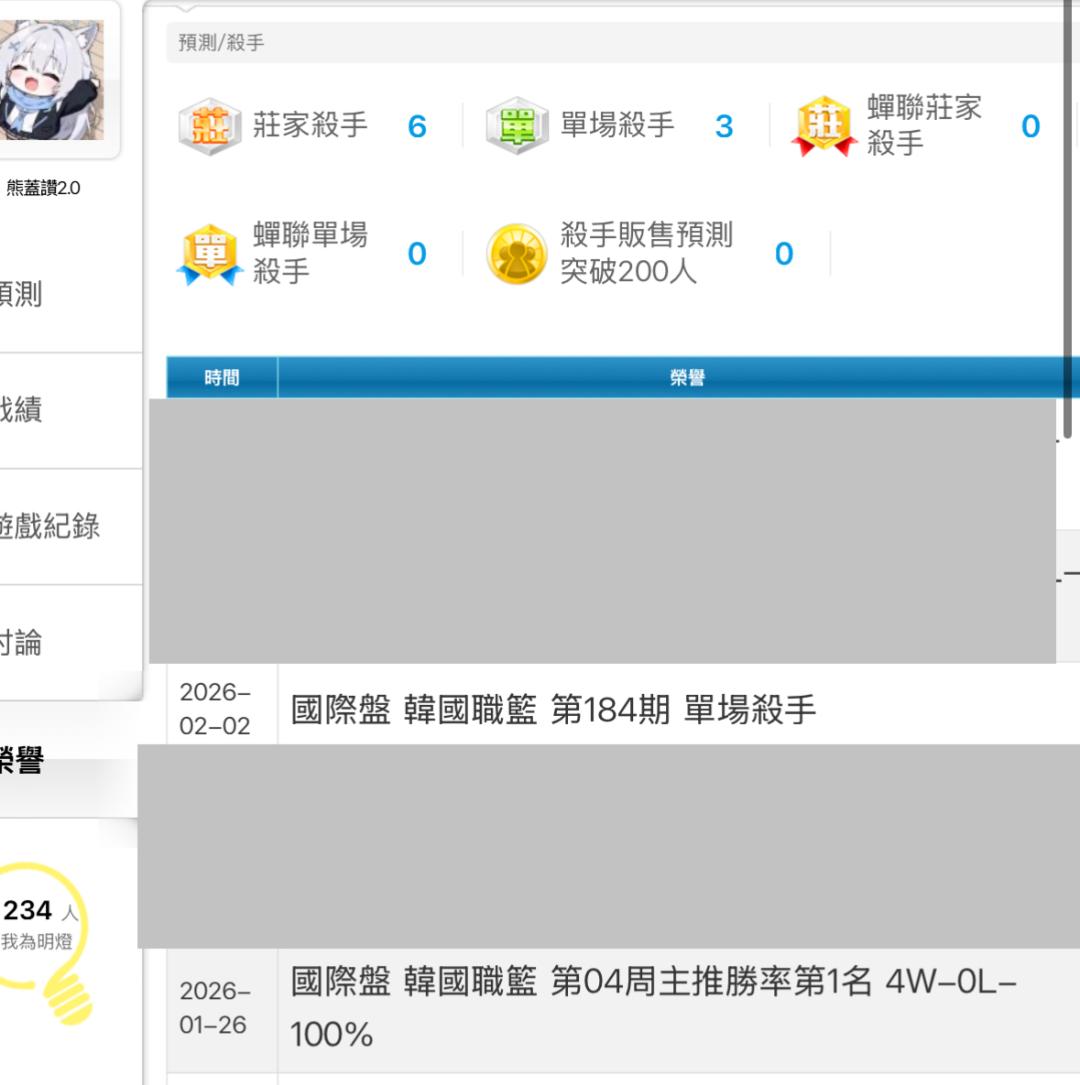
Task: Click the 蟬聯莊家殺手 label text
Action: click(x=924, y=125)
